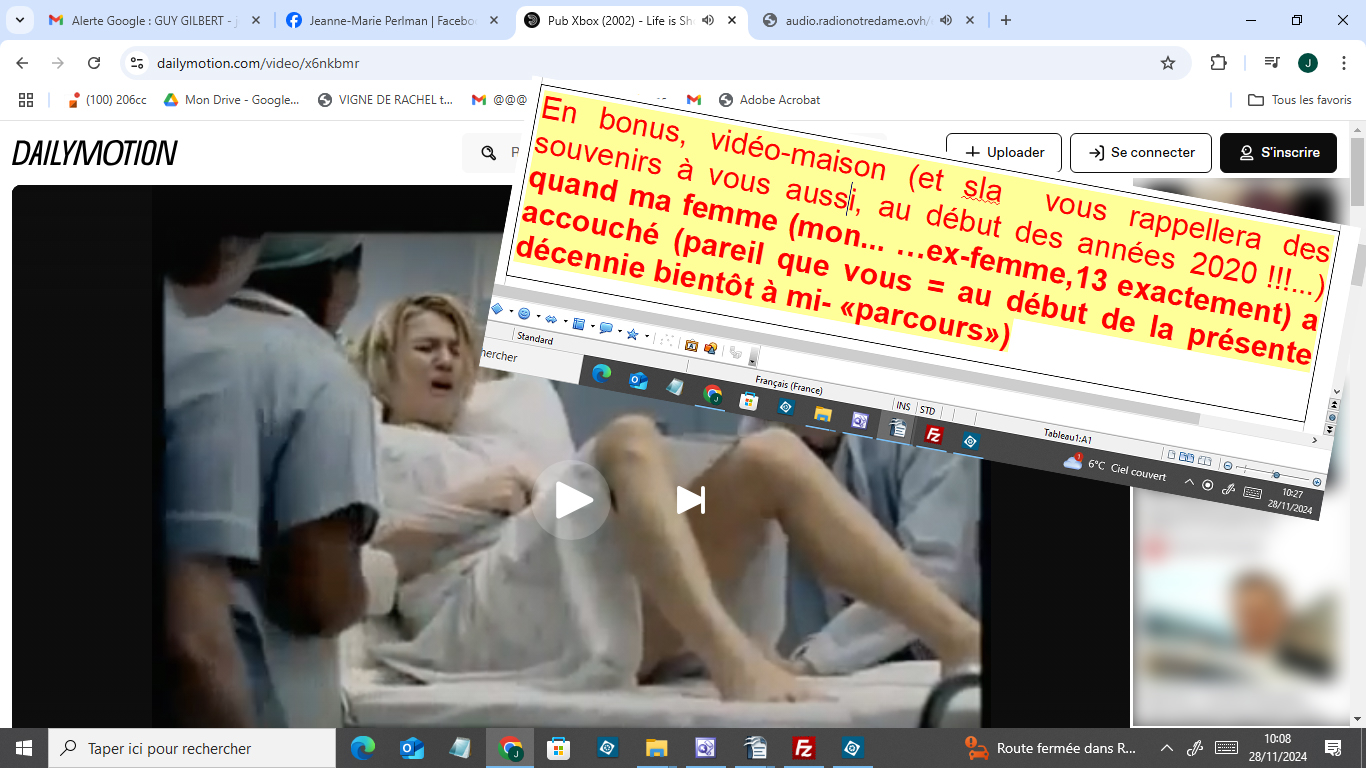Close the audio.radionotredame.ovh tab
This screenshot has width=1366, height=768.
pyautogui.click(x=969, y=20)
